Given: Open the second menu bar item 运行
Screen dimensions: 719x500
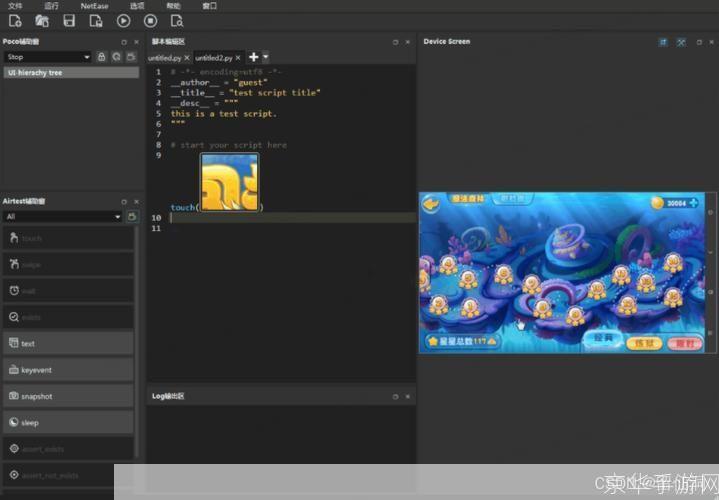Looking at the screenshot, I should (x=51, y=6).
